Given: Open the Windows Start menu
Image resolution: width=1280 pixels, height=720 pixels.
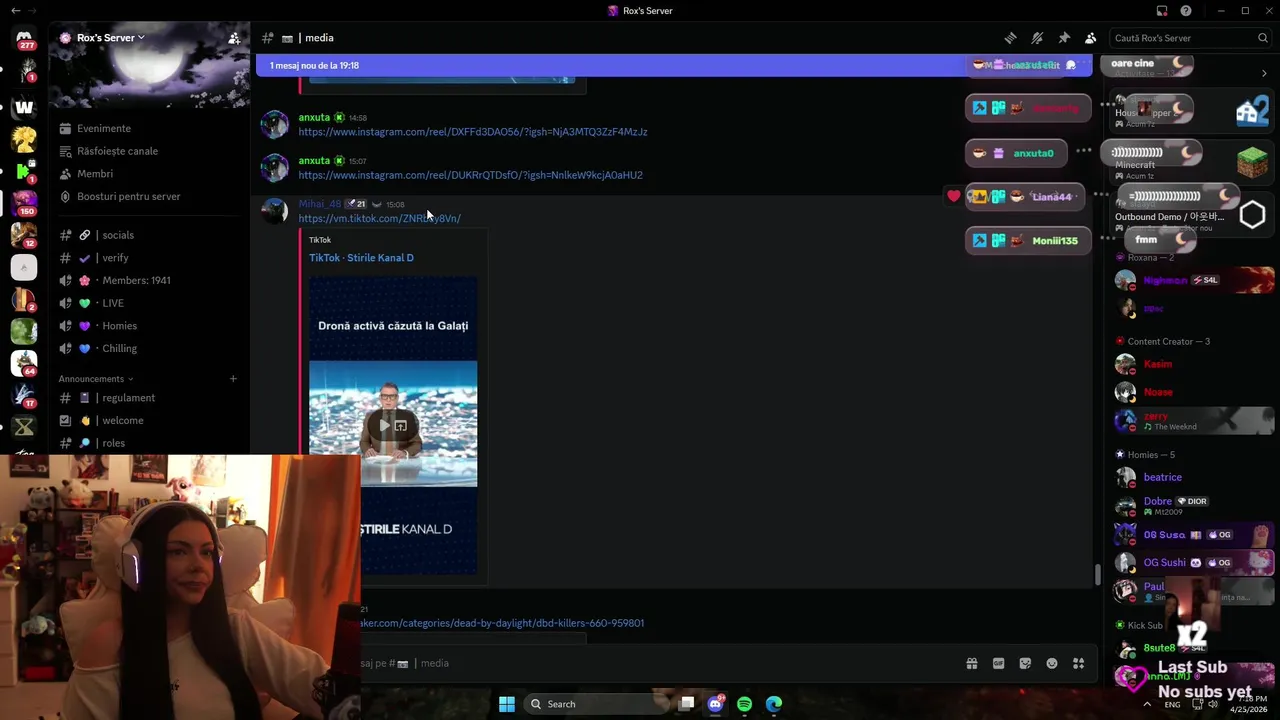Looking at the screenshot, I should coord(507,704).
